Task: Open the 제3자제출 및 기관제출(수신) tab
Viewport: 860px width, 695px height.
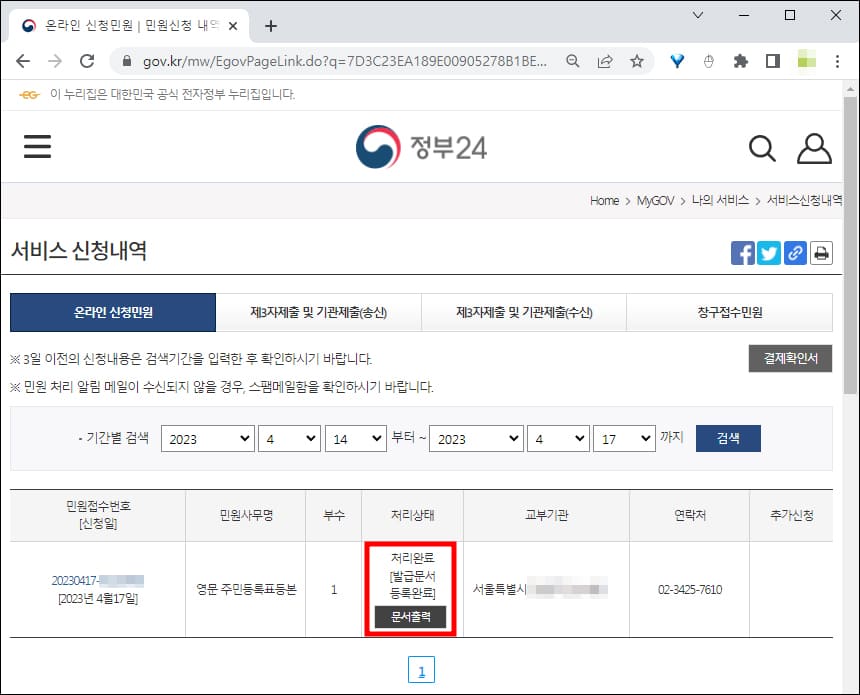Action: coord(525,312)
